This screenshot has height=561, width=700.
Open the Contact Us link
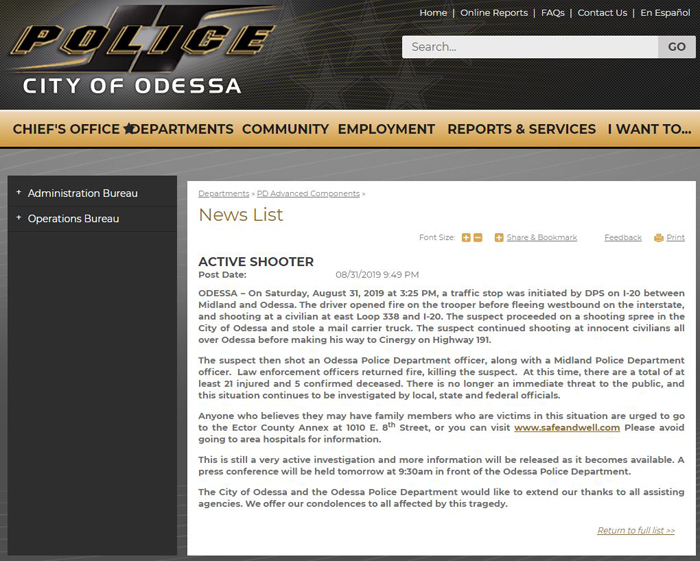(602, 13)
